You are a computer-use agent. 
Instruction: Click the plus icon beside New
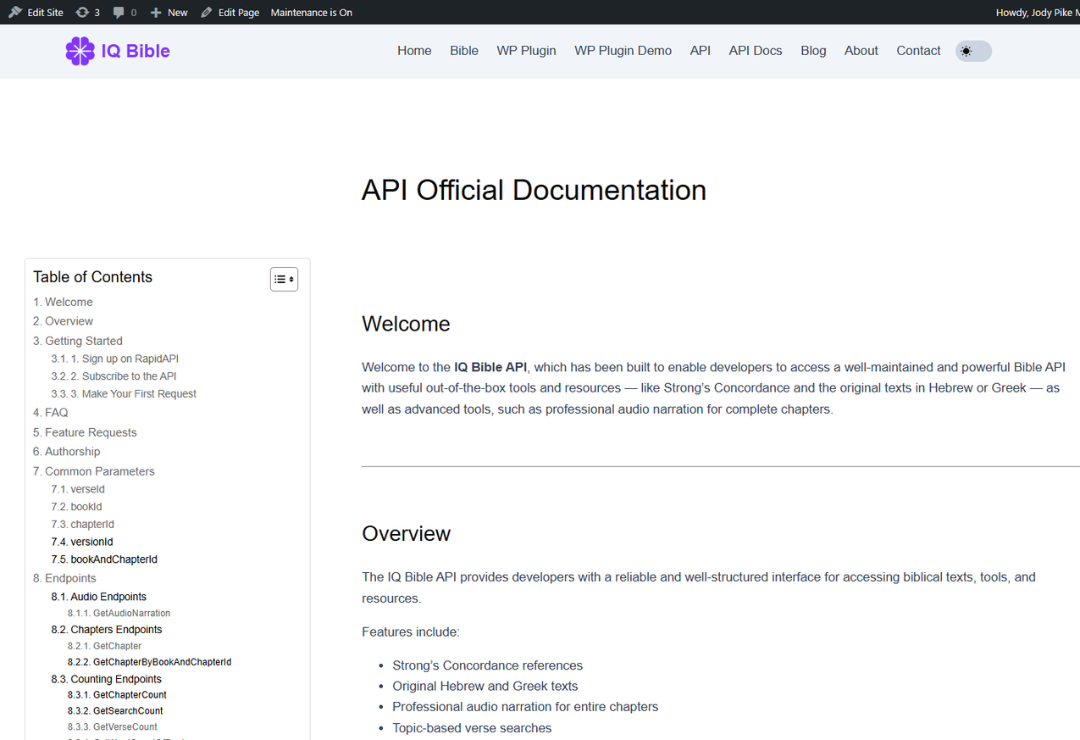tap(156, 12)
